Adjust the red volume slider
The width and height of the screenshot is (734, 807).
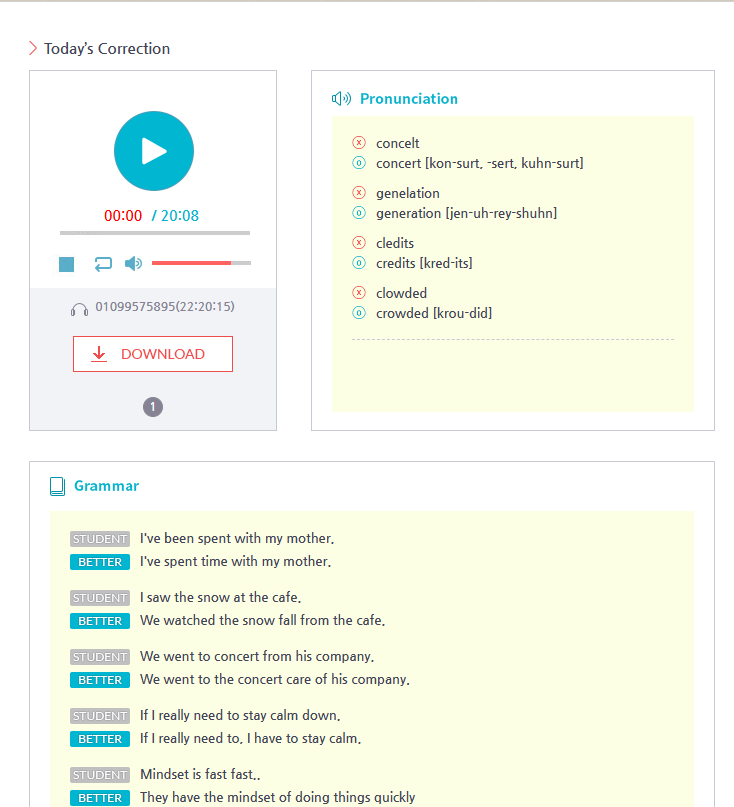pos(200,263)
